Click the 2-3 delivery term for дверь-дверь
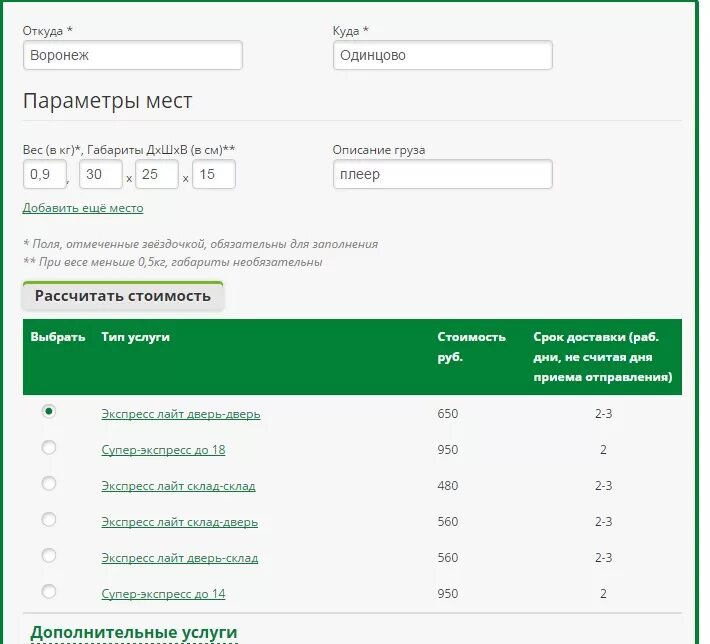The image size is (710, 644). point(603,414)
